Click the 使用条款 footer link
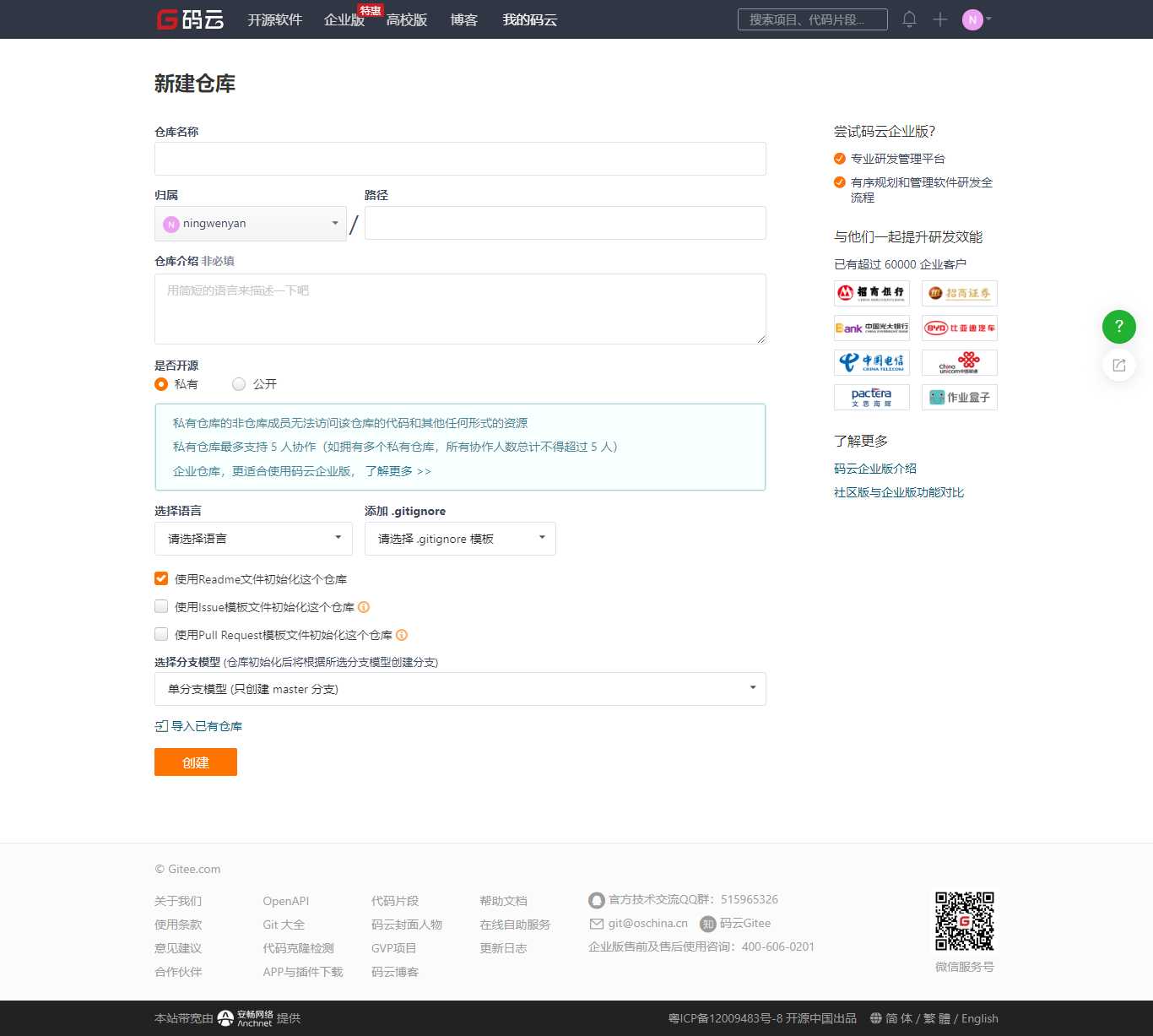The image size is (1153, 1036). pos(178,925)
